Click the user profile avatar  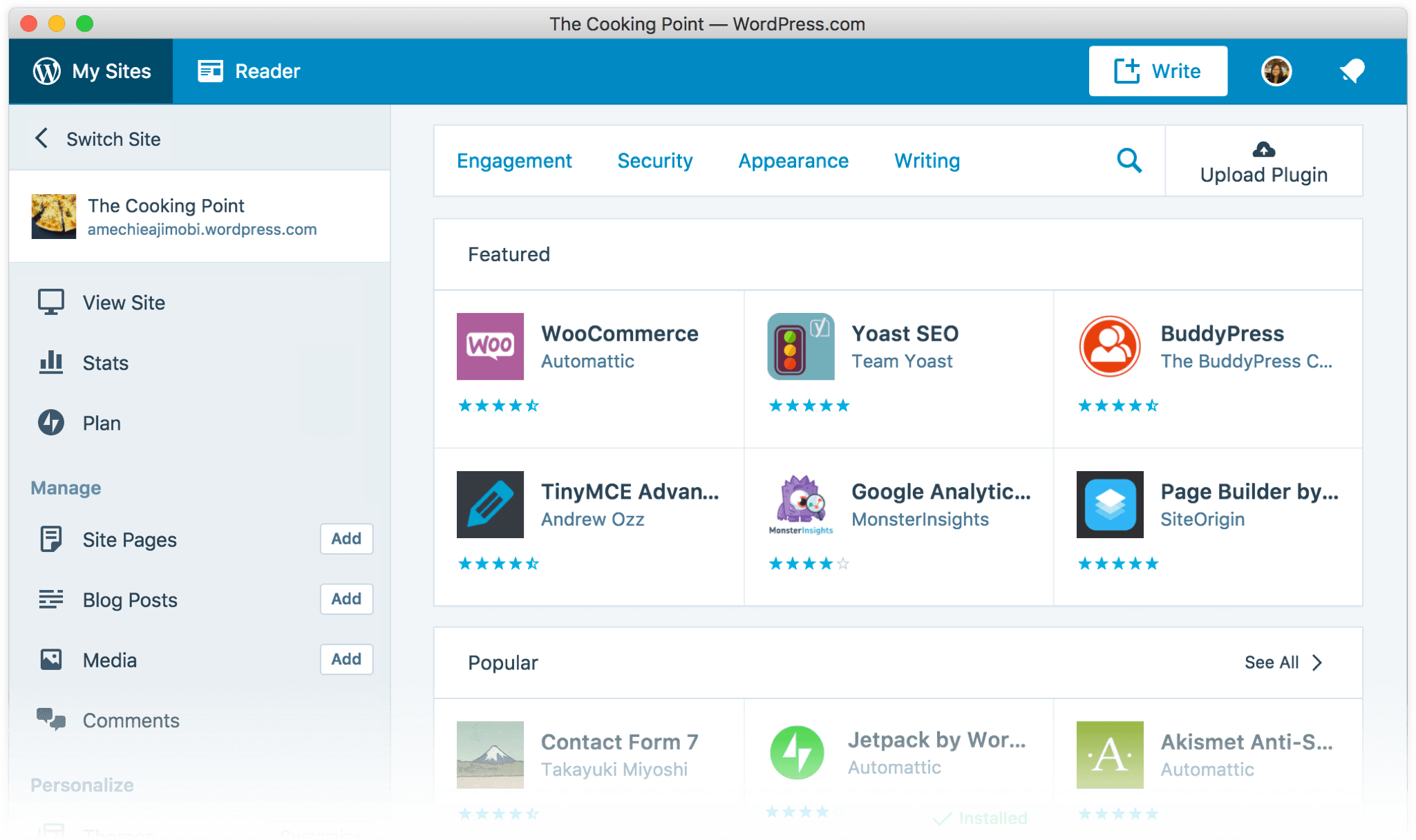click(1276, 71)
